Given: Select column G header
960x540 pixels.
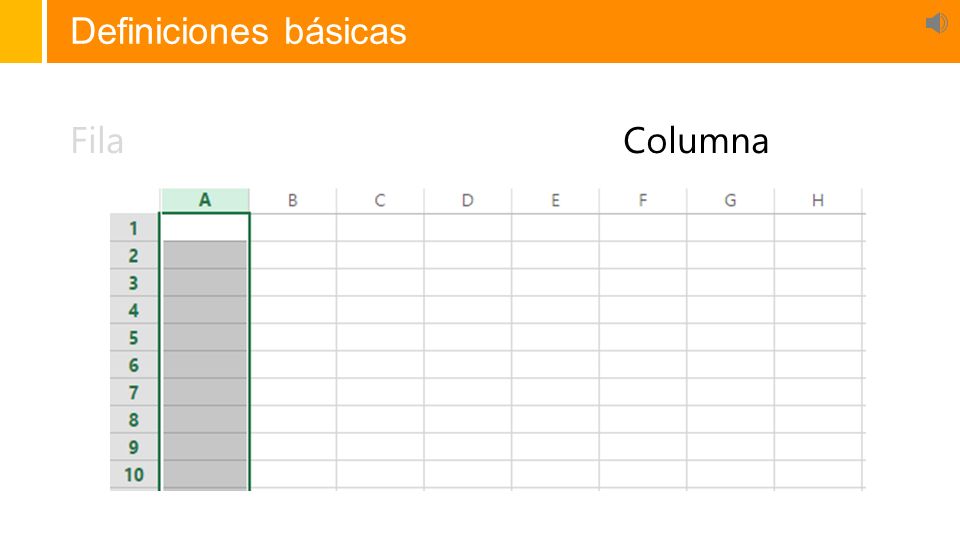Looking at the screenshot, I should 730,200.
